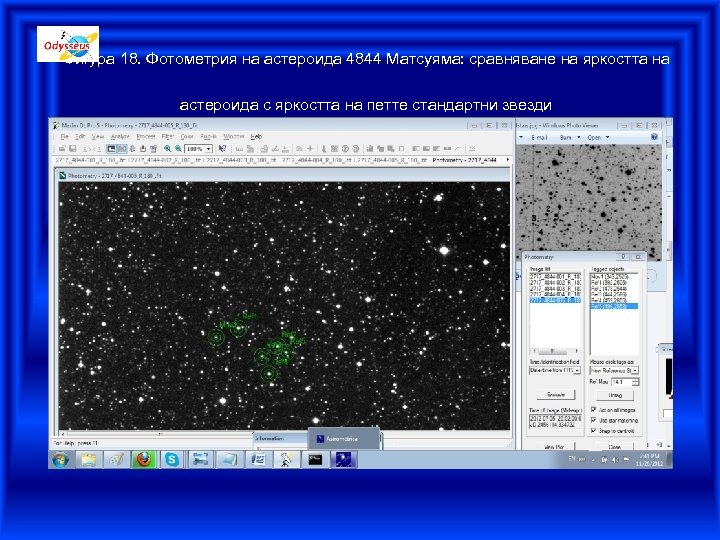Click the Save toolbar icon
This screenshot has height=540, width=720.
point(73,149)
